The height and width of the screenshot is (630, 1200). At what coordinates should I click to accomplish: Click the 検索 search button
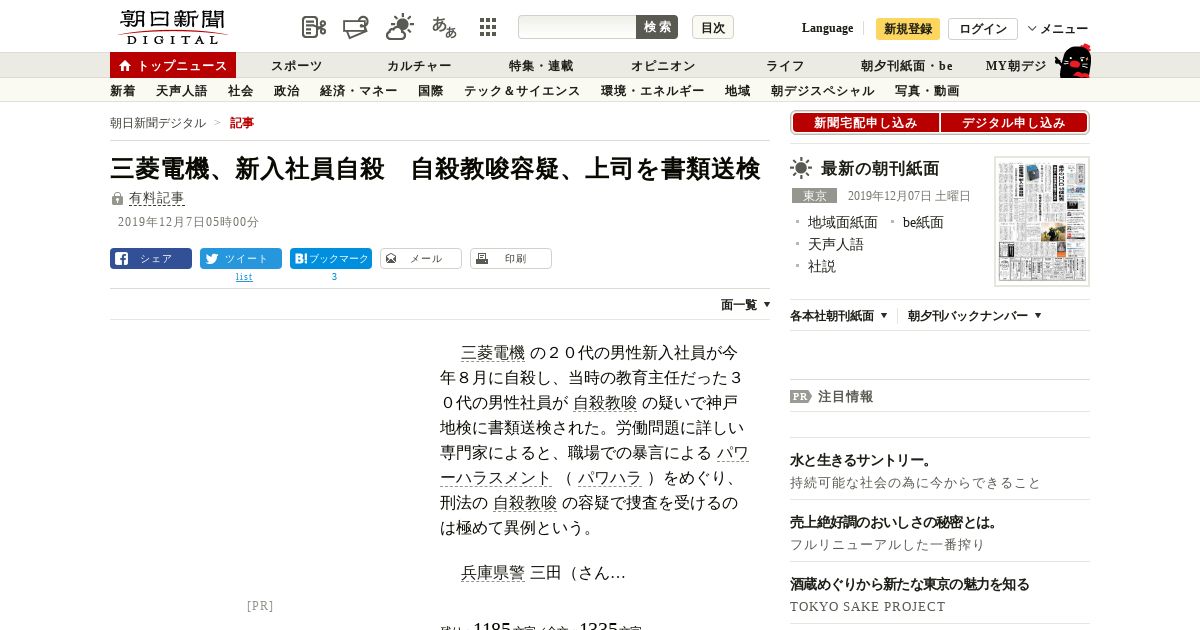pyautogui.click(x=657, y=27)
